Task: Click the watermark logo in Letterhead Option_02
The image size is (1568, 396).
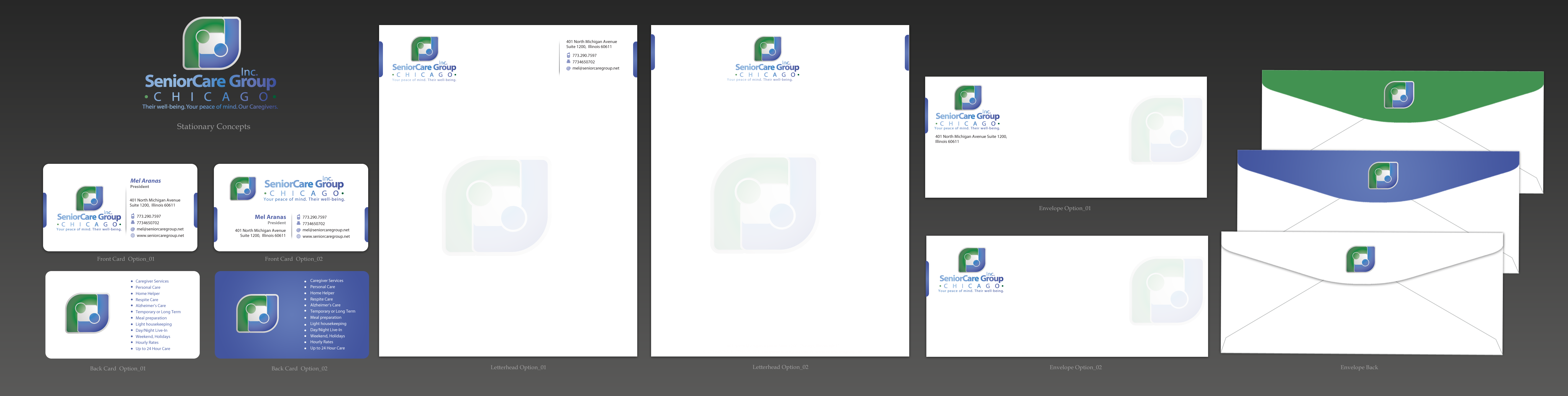Action: point(764,204)
